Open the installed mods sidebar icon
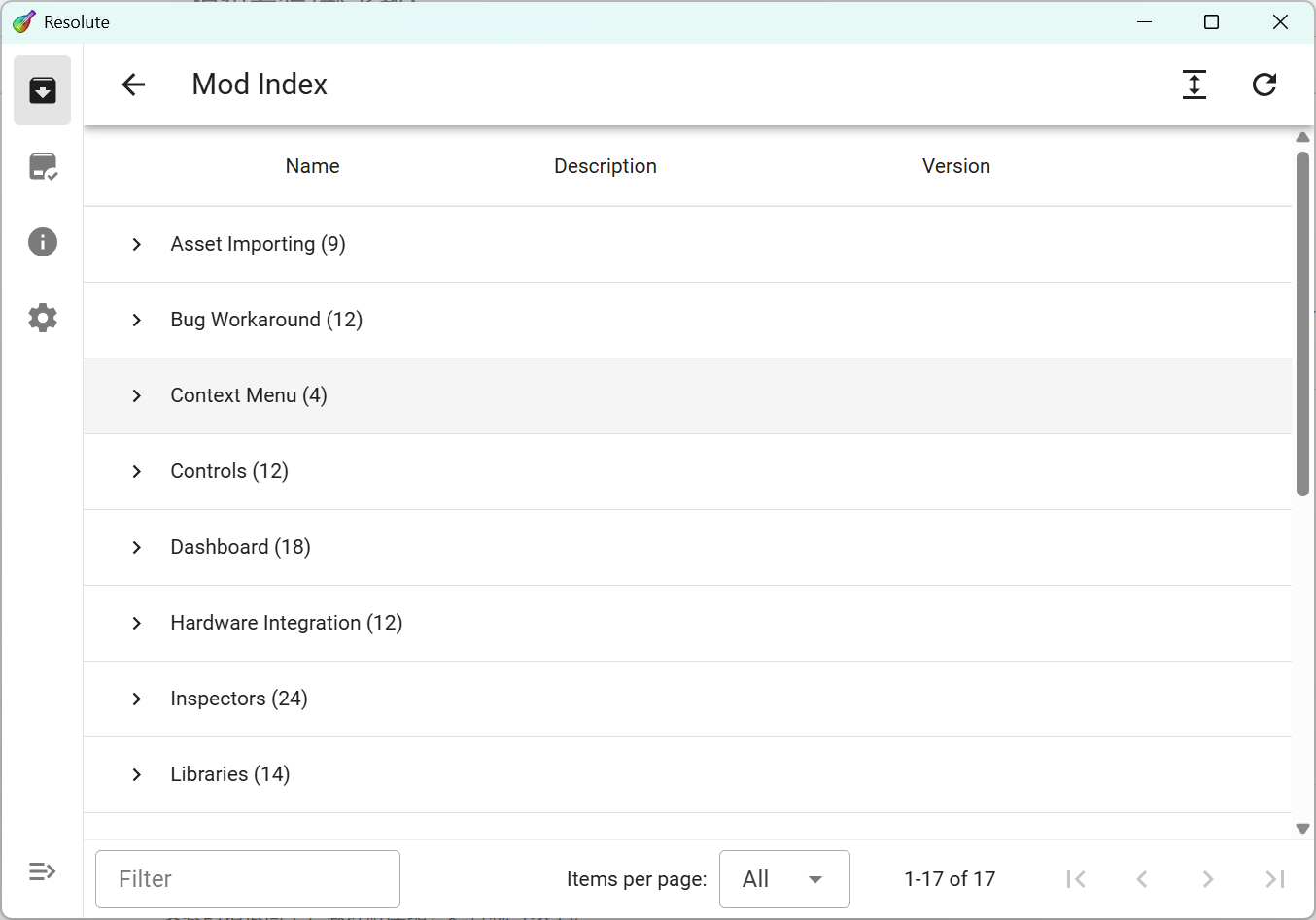The height and width of the screenshot is (920, 1316). pos(42,166)
